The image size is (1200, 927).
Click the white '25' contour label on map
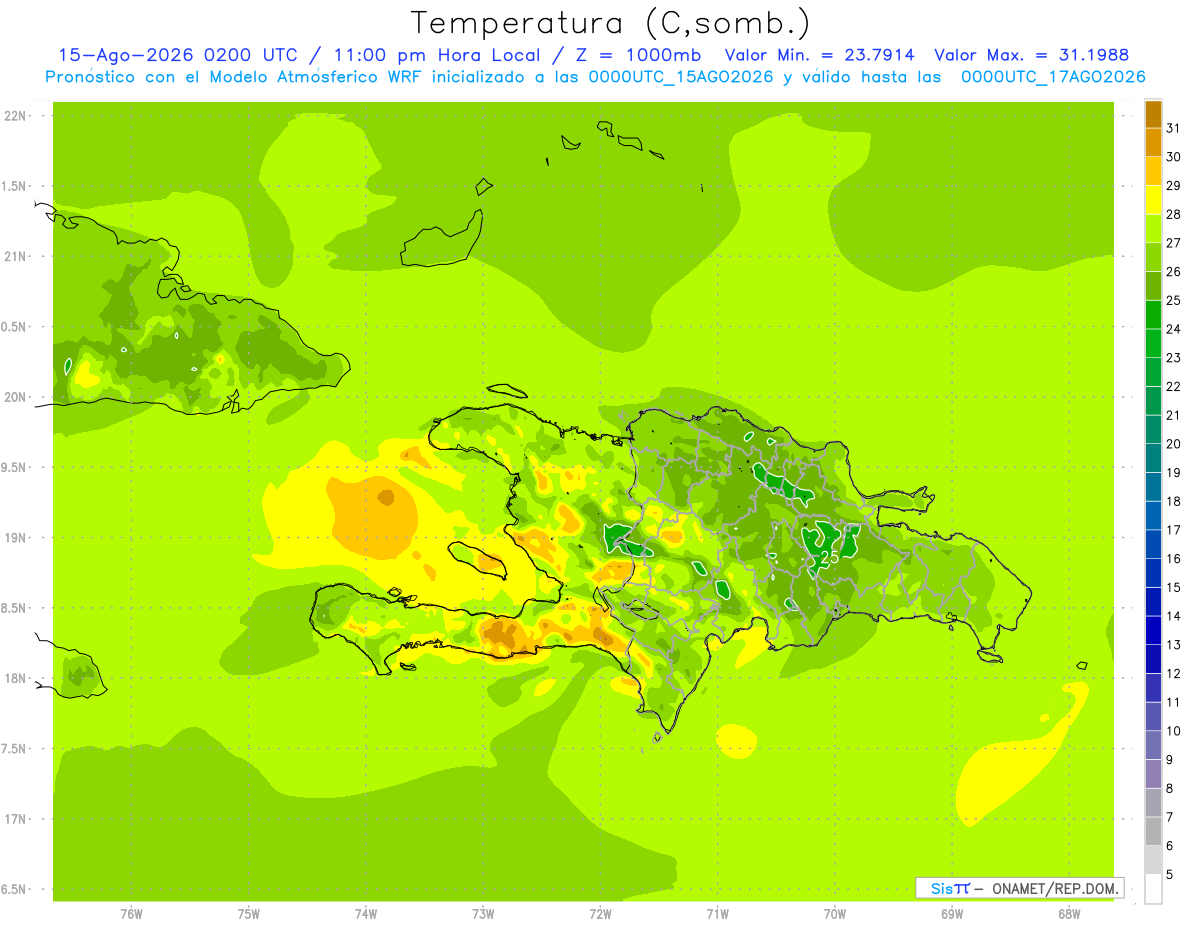[x=829, y=557]
